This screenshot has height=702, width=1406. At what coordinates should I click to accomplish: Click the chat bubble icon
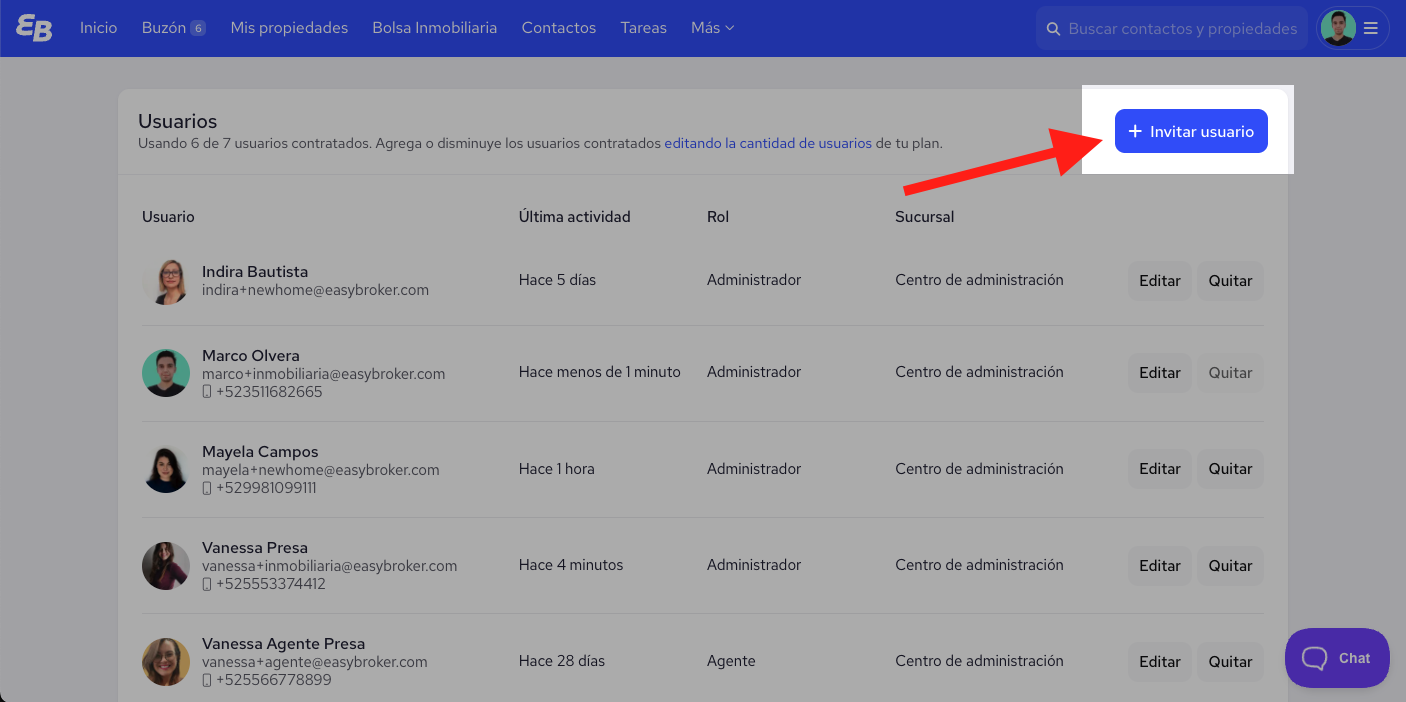1314,658
